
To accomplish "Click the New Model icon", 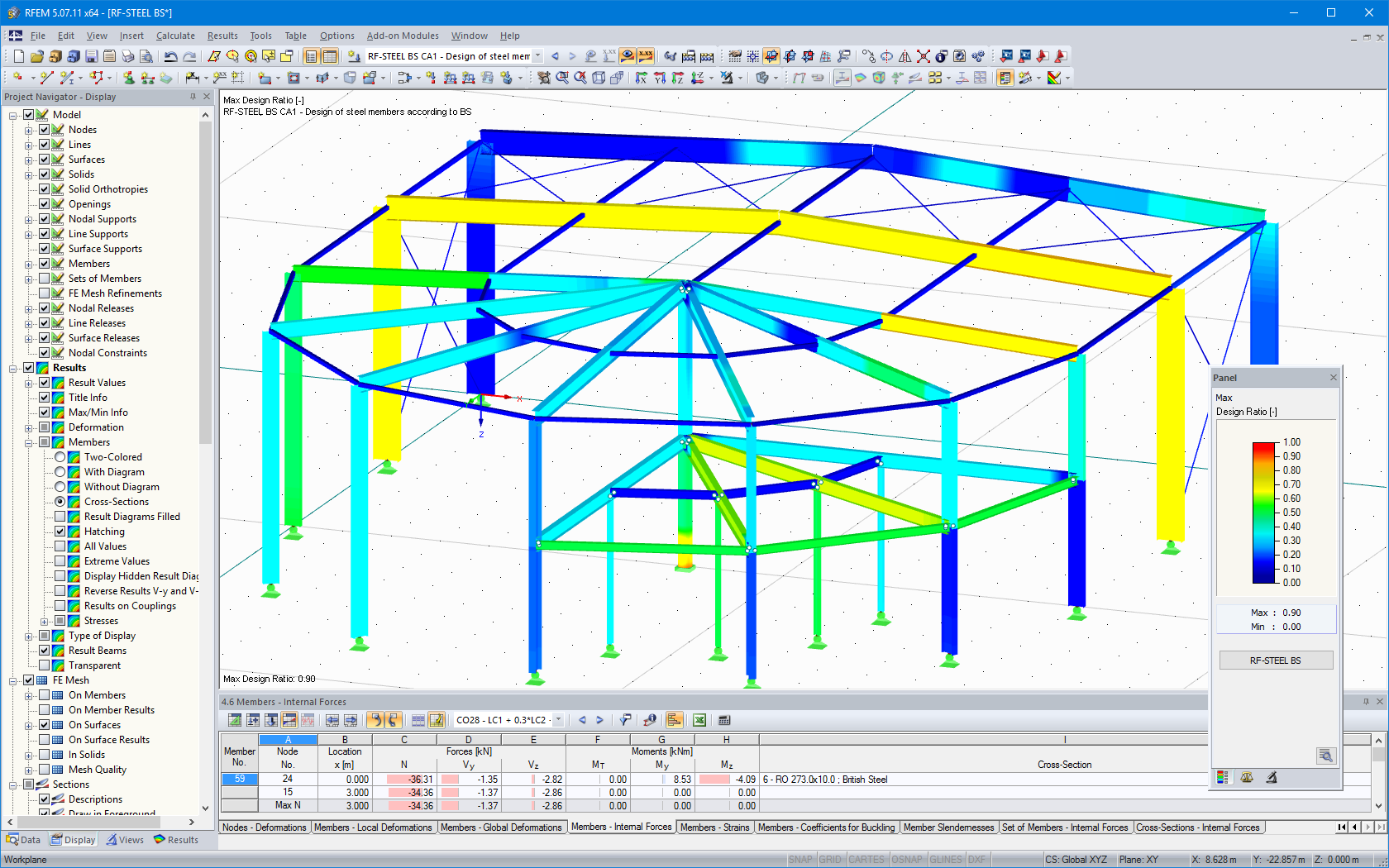I will 18,56.
